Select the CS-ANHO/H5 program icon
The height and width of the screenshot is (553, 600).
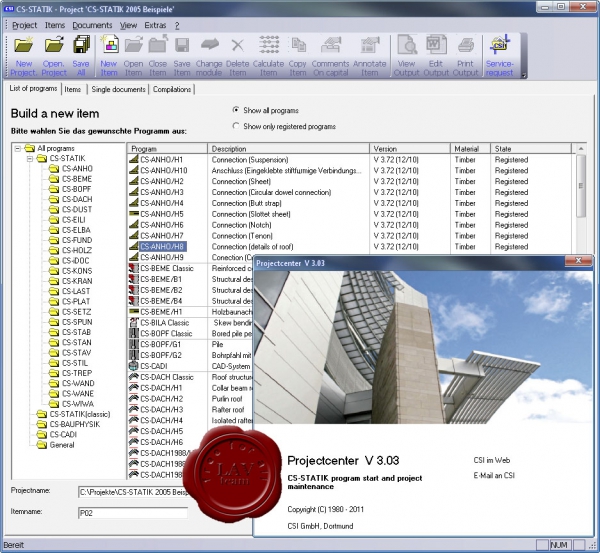click(134, 214)
